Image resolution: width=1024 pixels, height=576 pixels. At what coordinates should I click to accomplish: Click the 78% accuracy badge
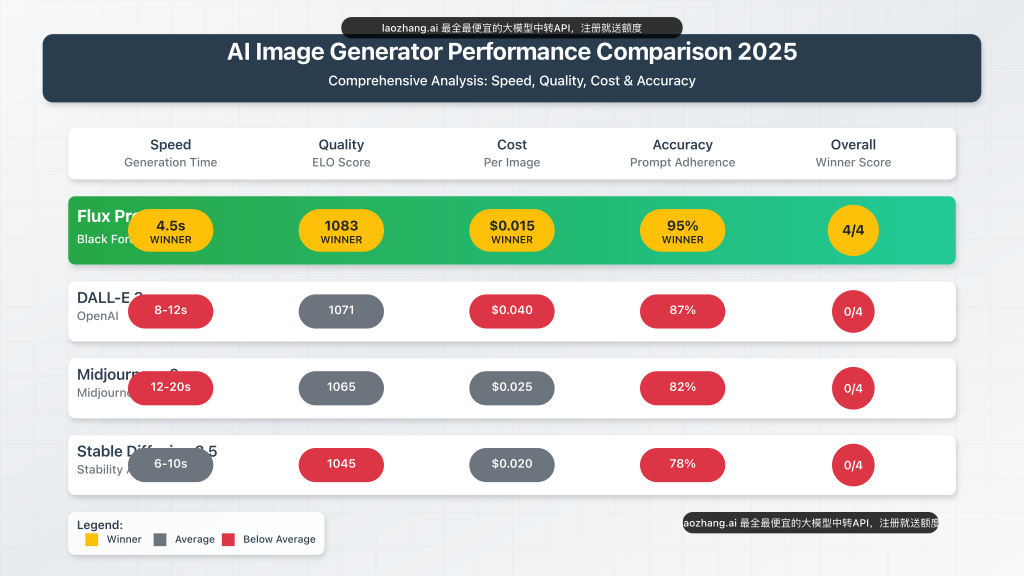(x=682, y=464)
